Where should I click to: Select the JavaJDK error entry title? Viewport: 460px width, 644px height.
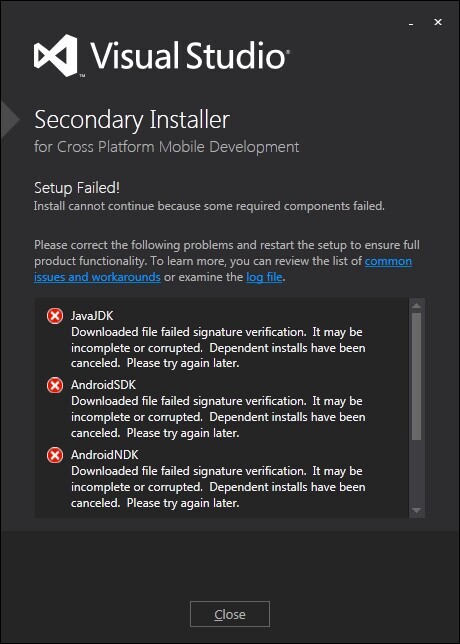click(x=92, y=315)
